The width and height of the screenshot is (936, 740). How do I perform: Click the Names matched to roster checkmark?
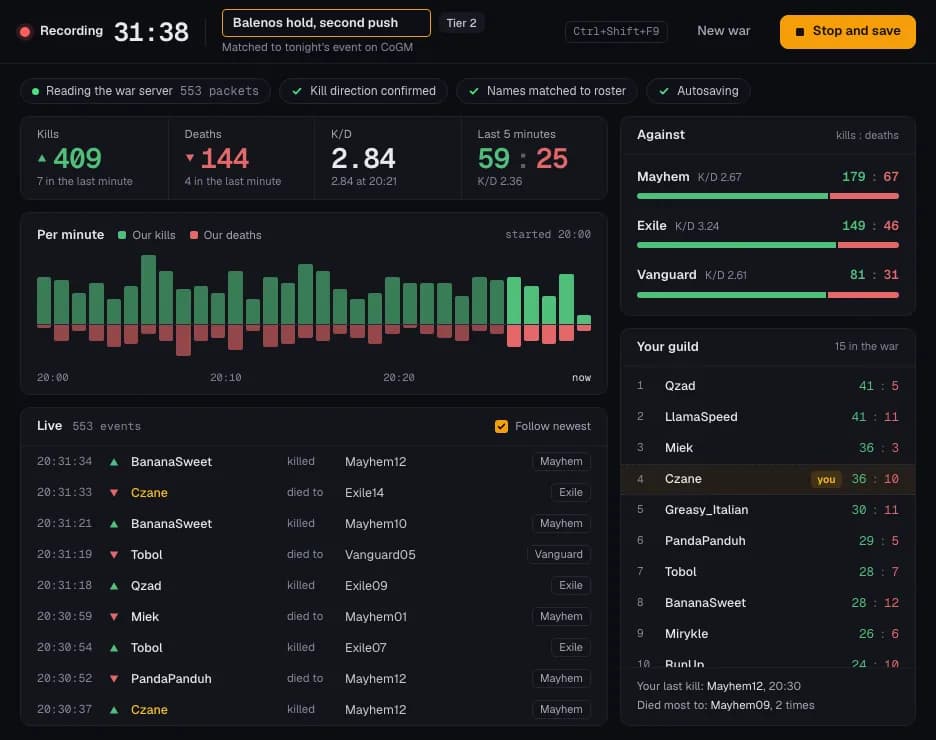(474, 91)
